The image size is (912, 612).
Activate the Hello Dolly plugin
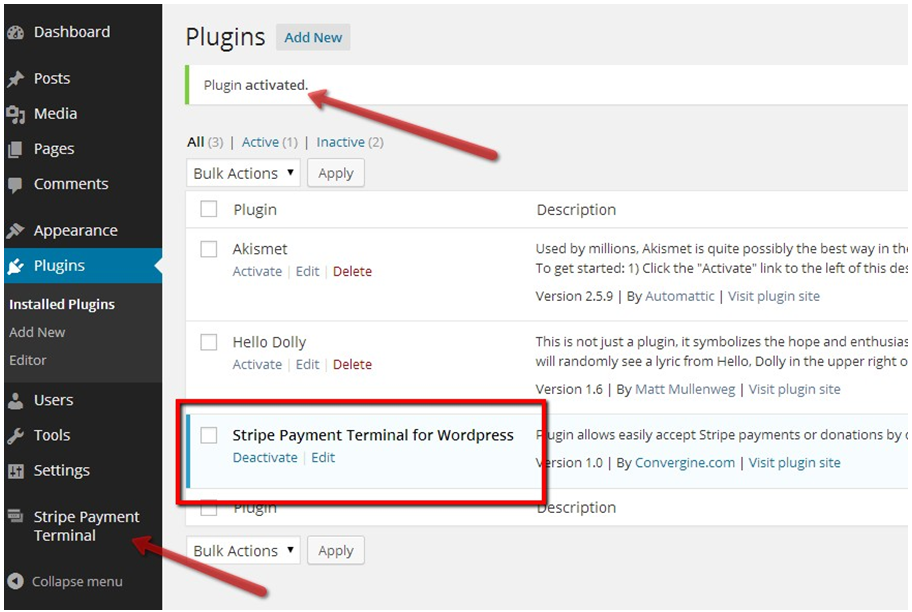(257, 365)
